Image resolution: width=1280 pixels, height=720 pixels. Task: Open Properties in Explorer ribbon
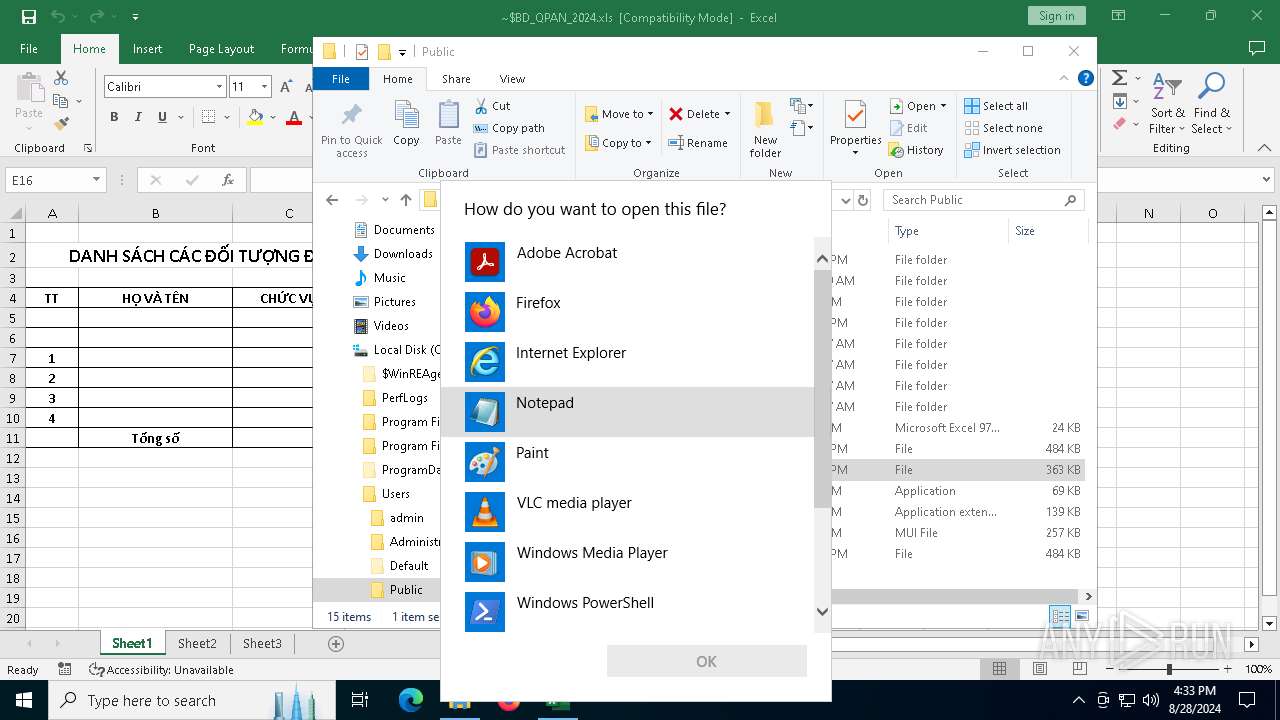855,129
